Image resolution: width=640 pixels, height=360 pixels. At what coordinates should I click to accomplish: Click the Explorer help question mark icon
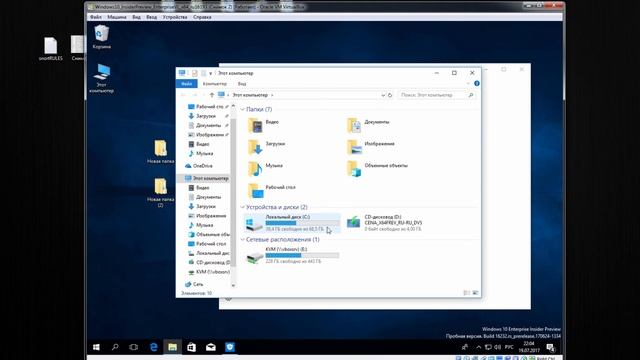pos(477,83)
